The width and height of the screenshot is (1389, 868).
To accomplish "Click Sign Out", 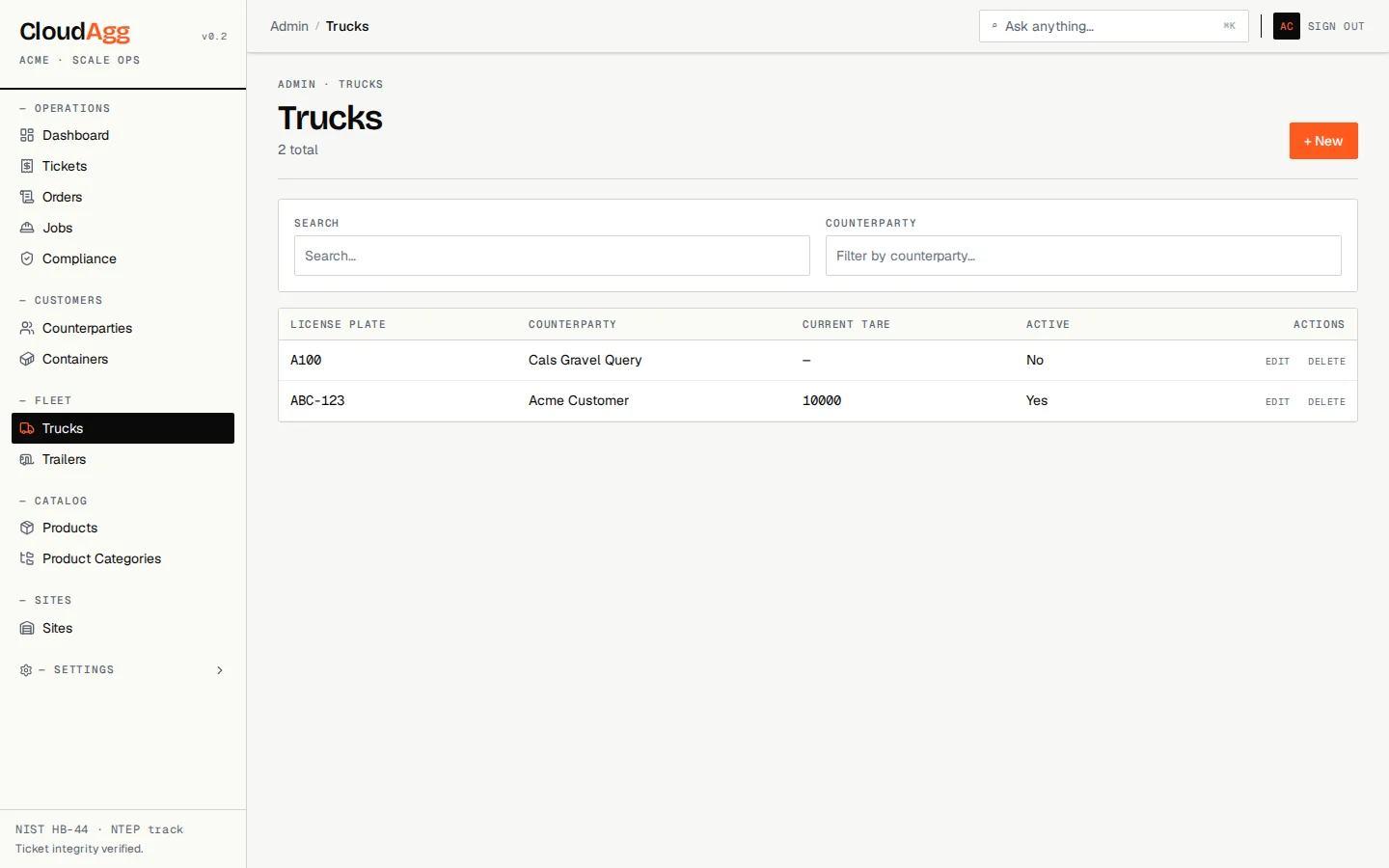I will (1336, 26).
